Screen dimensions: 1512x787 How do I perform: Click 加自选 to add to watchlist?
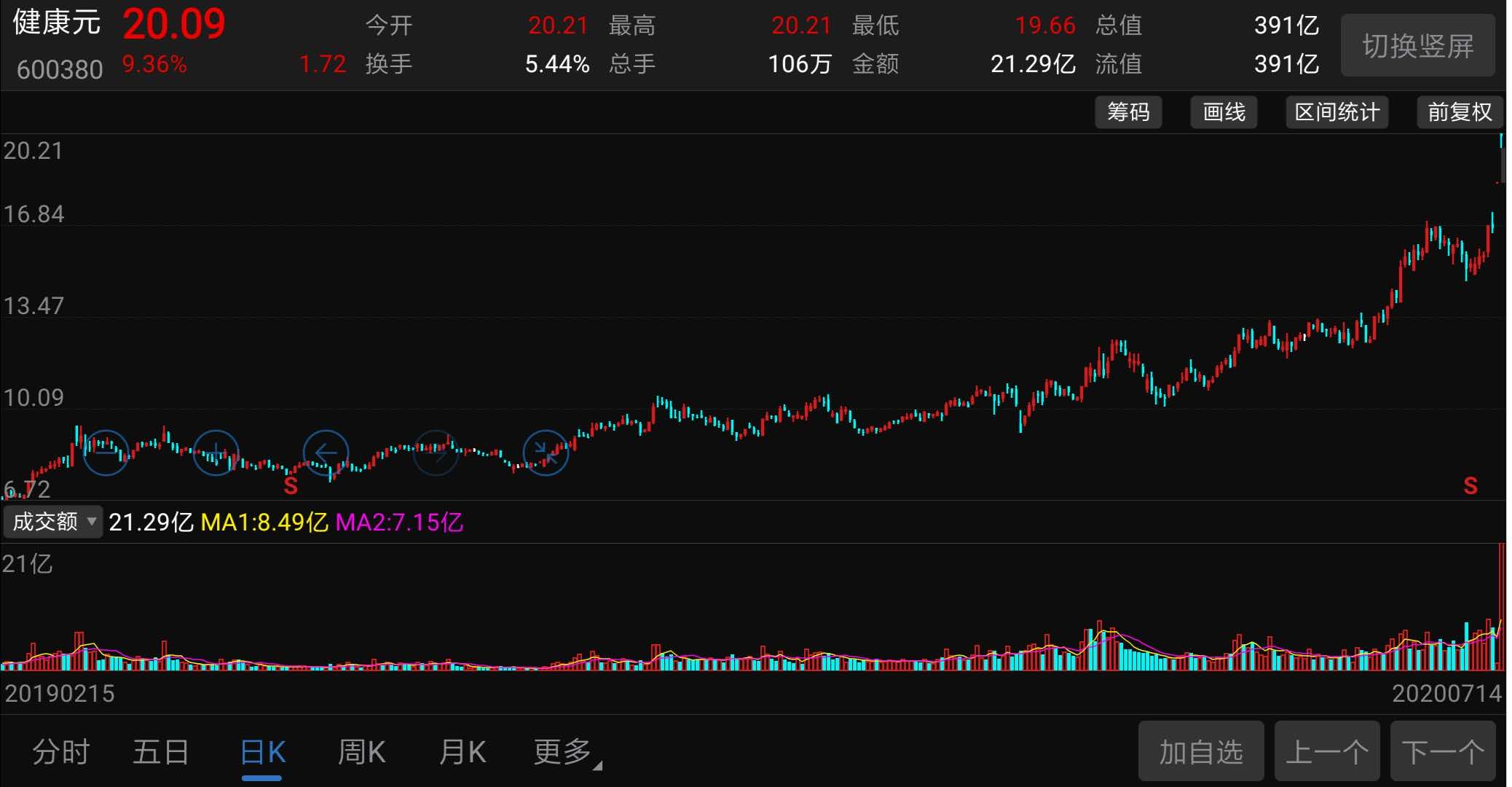click(1201, 752)
